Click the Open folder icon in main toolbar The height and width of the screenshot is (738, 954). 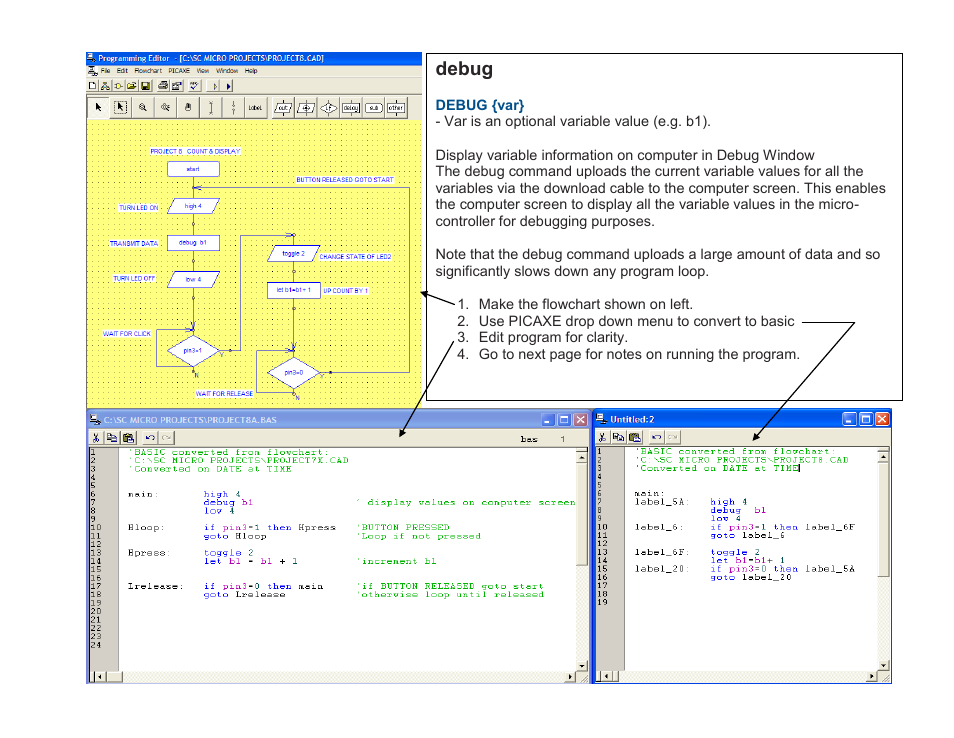(x=131, y=86)
